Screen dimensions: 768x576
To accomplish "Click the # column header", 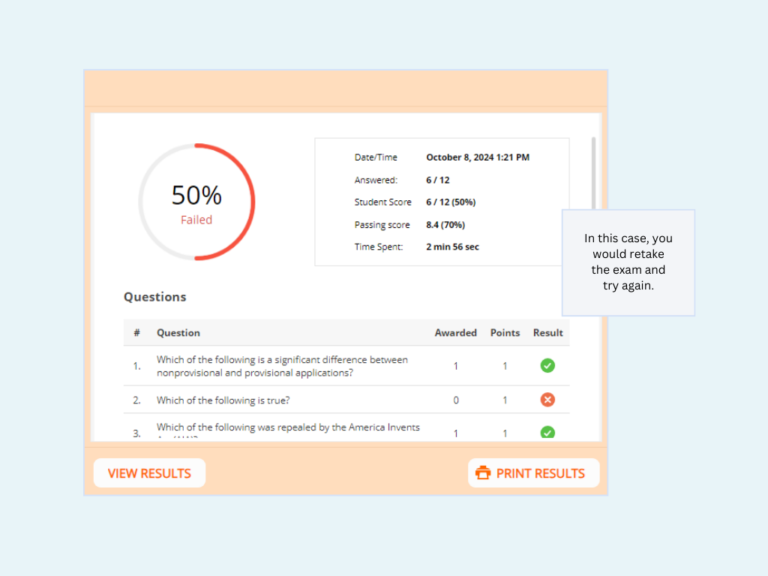I will [136, 333].
